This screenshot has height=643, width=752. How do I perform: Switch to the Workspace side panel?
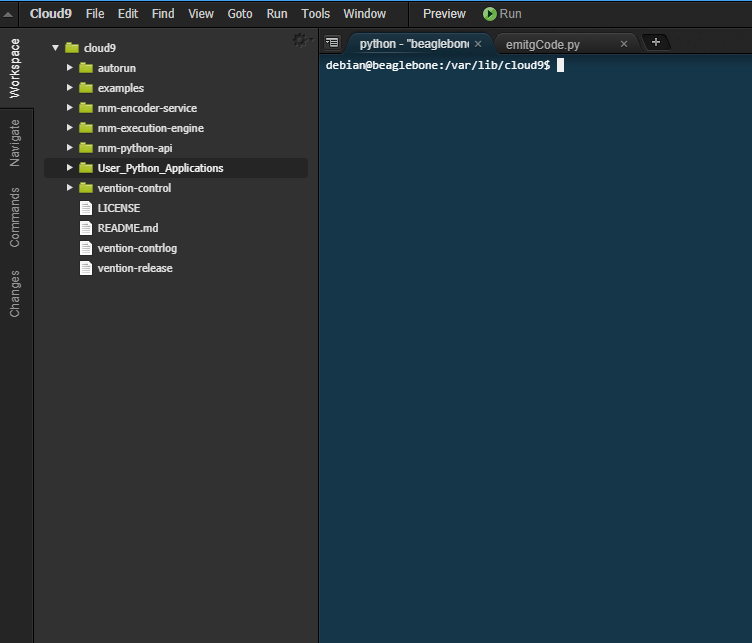click(x=15, y=68)
